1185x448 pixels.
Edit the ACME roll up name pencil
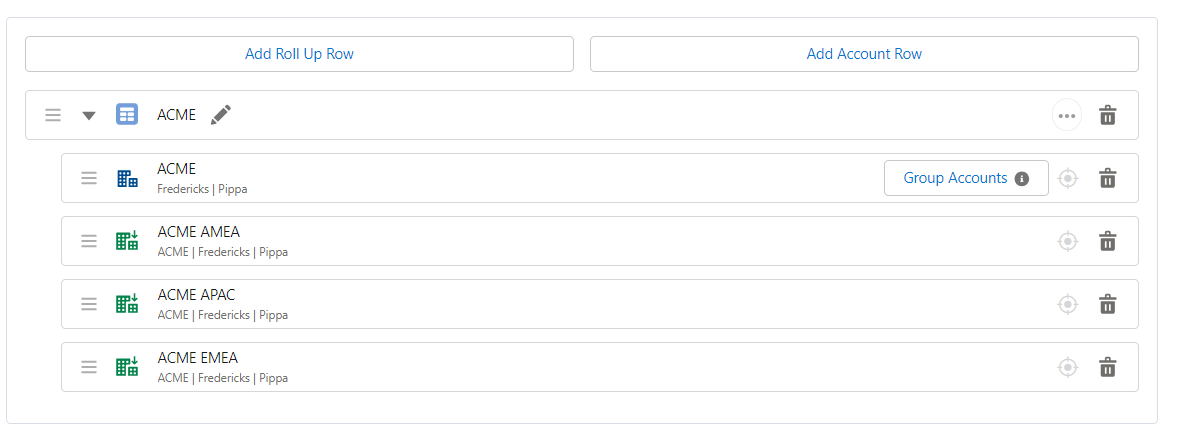click(x=221, y=115)
